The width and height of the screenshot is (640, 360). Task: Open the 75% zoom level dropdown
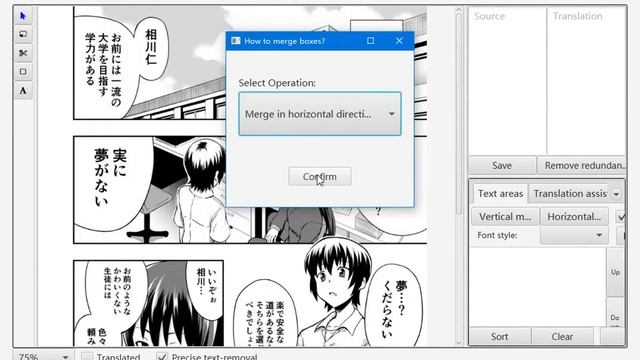43,356
